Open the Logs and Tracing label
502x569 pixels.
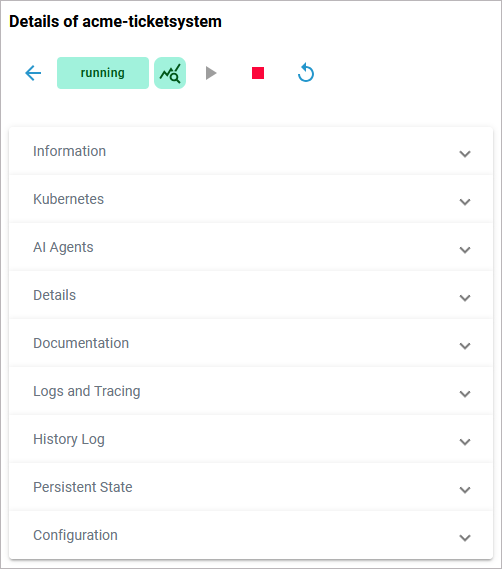[87, 391]
